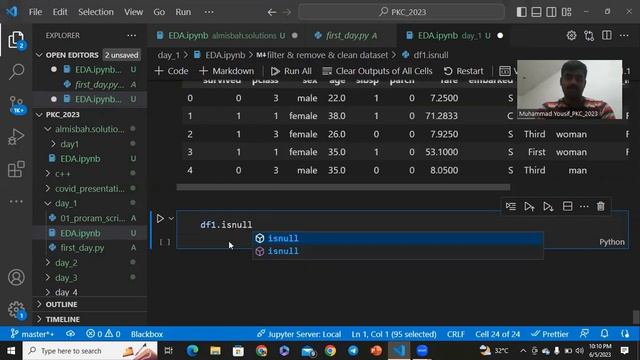The width and height of the screenshot is (640, 360).
Task: Open Run and Debug view
Action: [16, 137]
